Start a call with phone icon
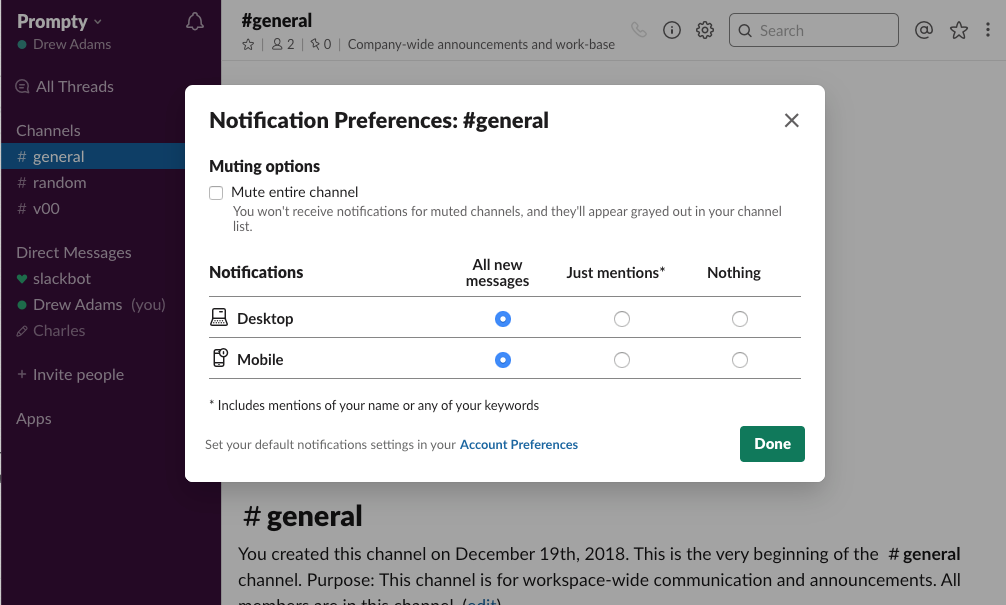 coord(640,30)
